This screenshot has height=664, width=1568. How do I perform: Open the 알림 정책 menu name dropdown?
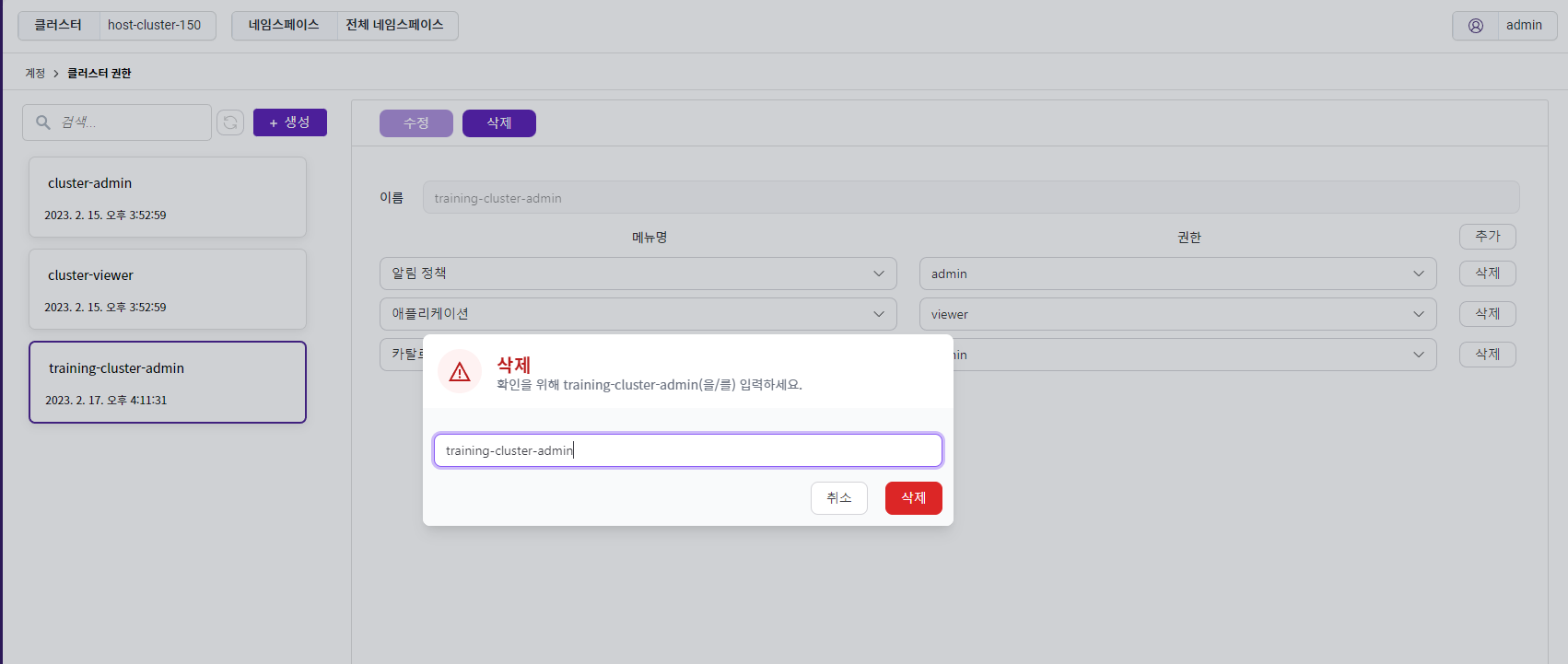pos(638,274)
